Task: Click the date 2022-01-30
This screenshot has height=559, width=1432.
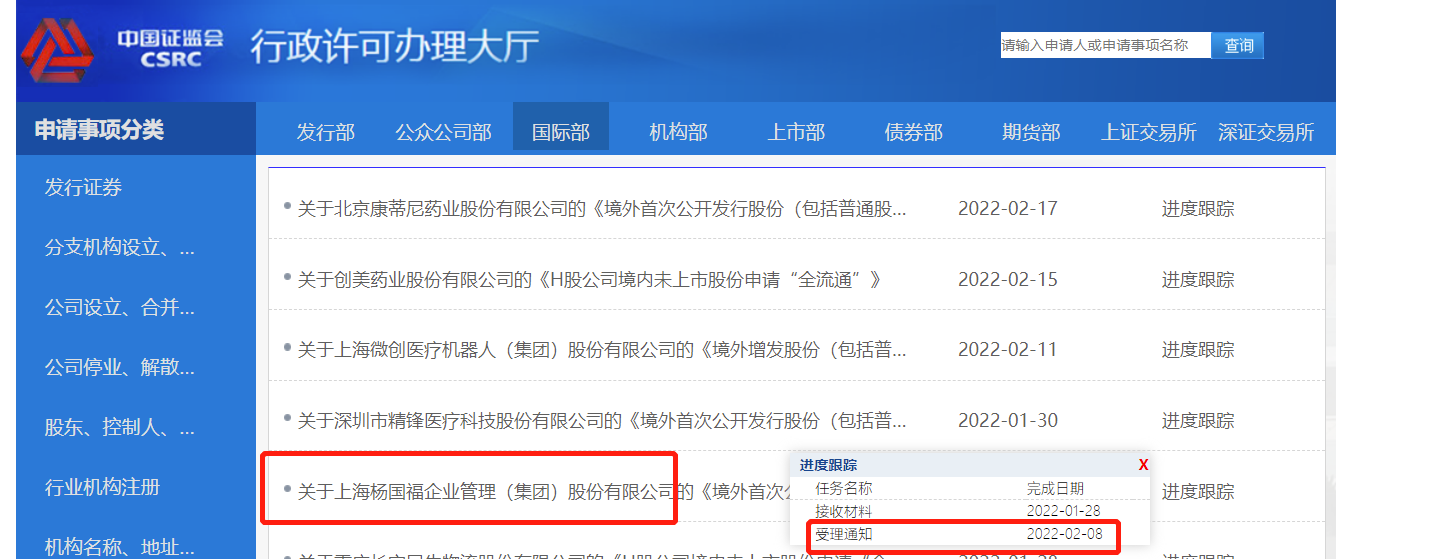Action: (1008, 421)
